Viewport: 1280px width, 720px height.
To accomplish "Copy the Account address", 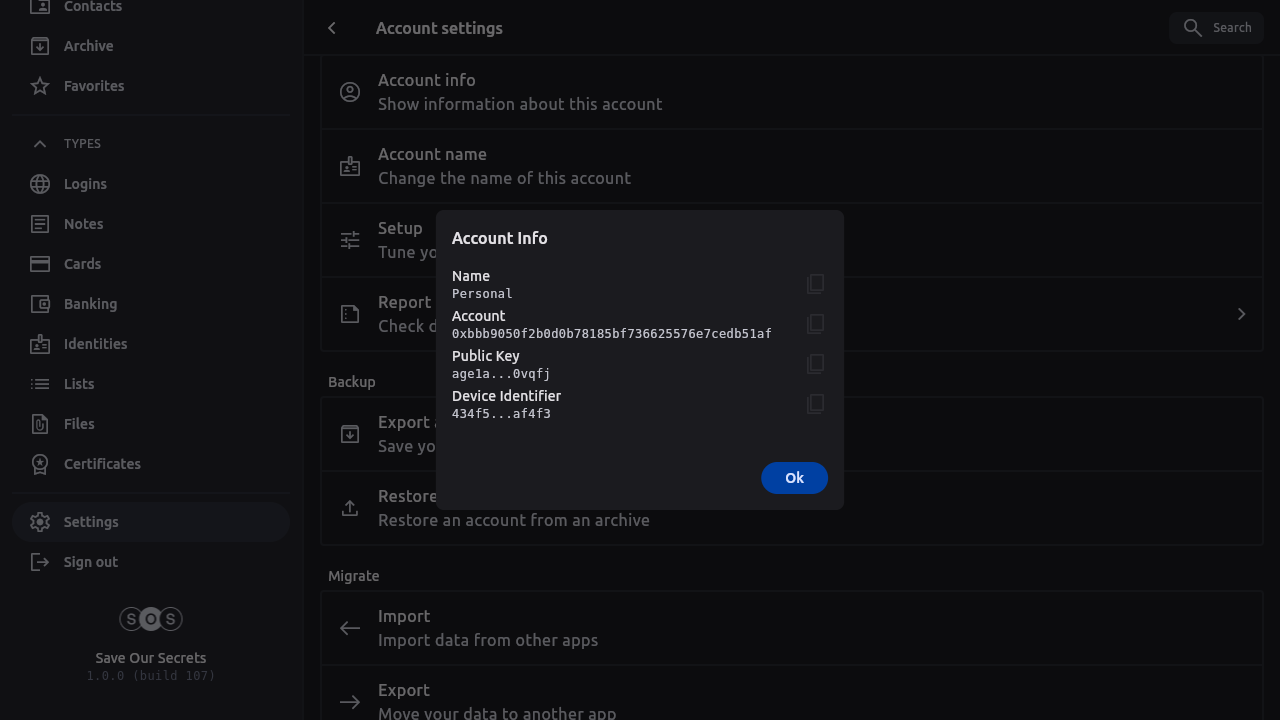I will click(x=815, y=324).
